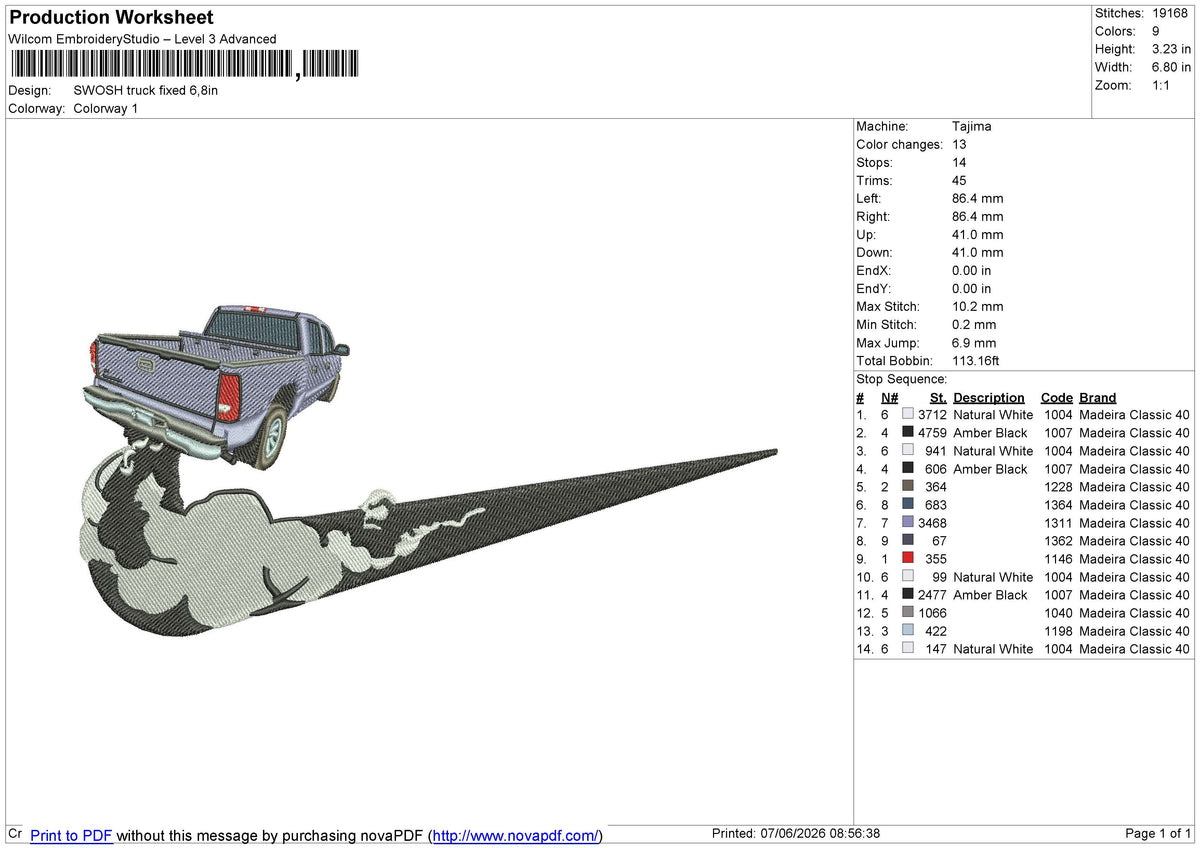Viewport: 1200px width, 848px height.
Task: Click the machine value Tajima
Action: [972, 127]
